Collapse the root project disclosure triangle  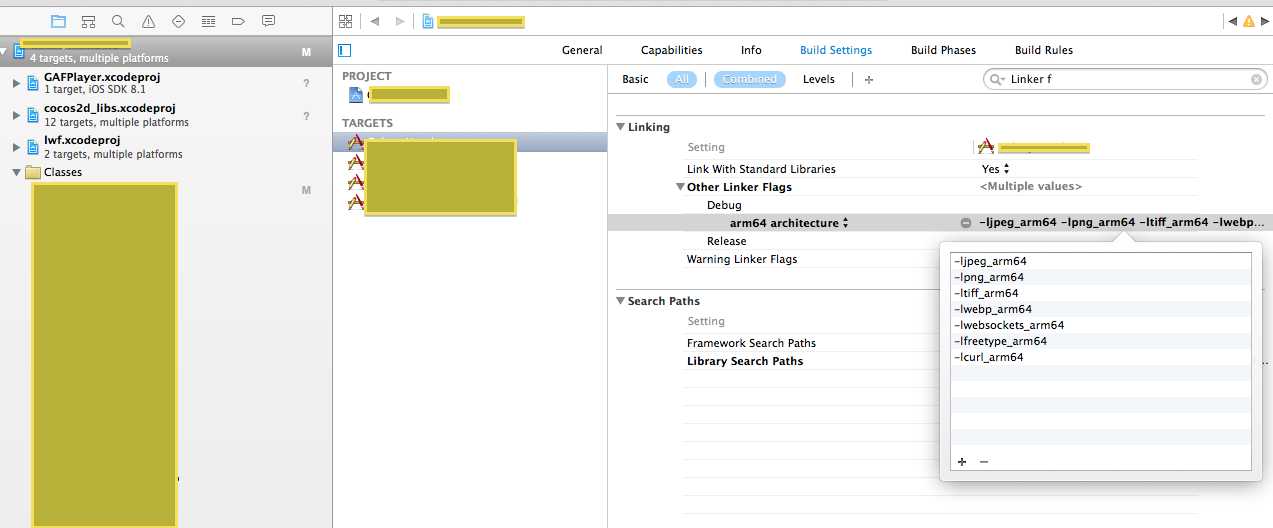5,50
